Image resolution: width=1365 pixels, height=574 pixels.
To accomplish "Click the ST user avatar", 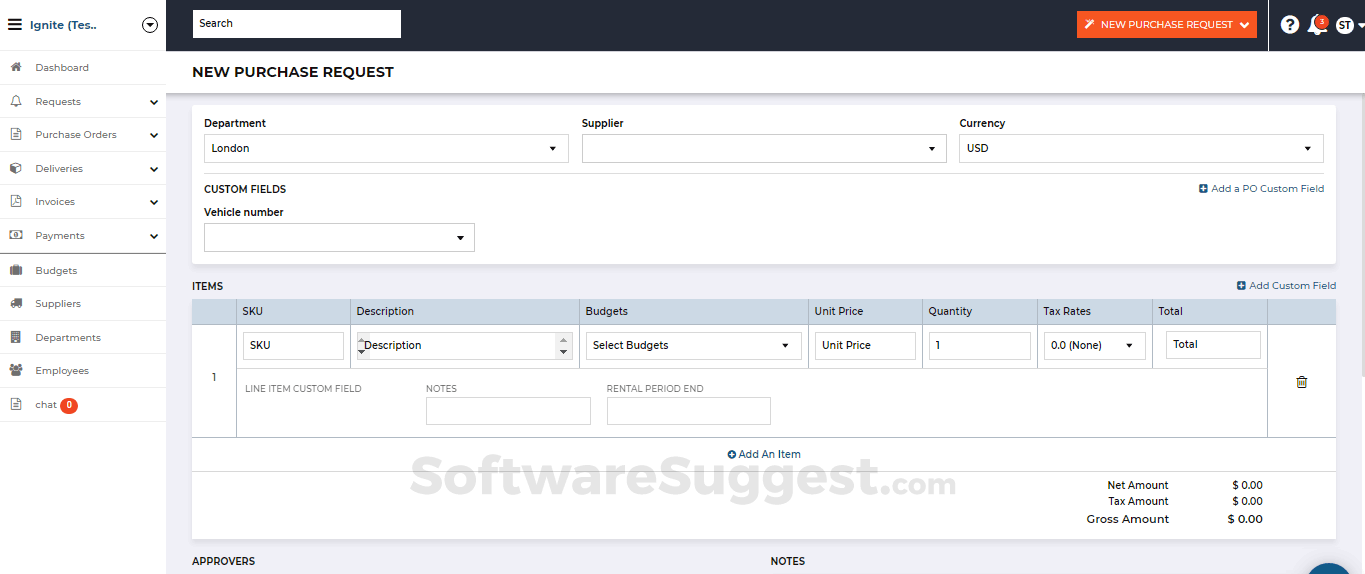I will point(1345,25).
